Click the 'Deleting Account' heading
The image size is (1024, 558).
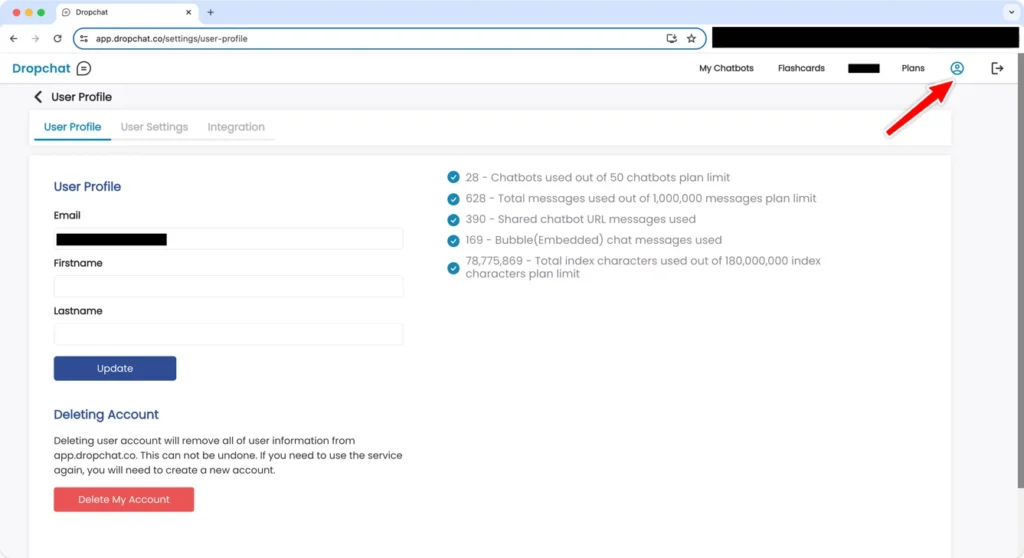tap(106, 414)
